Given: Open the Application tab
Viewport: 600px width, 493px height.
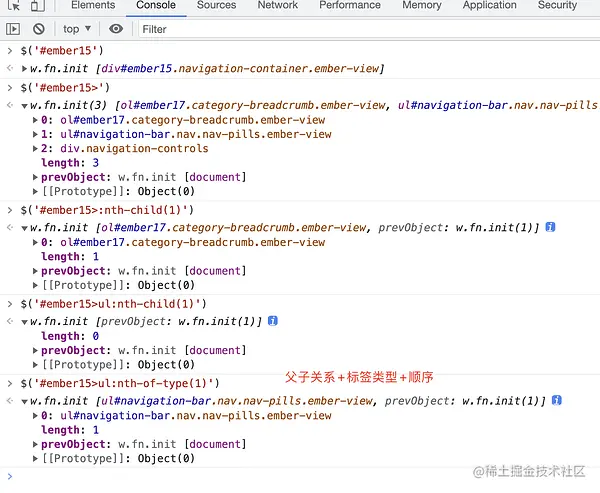Looking at the screenshot, I should [489, 5].
